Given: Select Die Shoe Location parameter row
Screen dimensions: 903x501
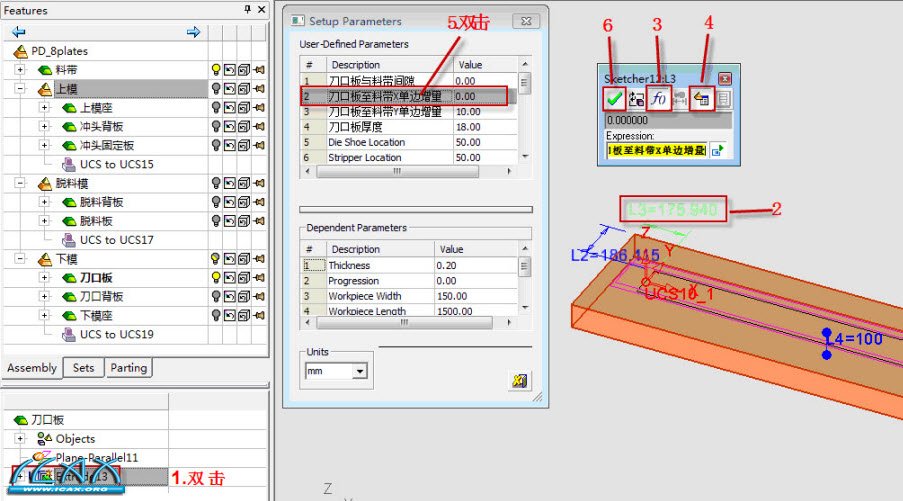Looking at the screenshot, I should (x=408, y=142).
